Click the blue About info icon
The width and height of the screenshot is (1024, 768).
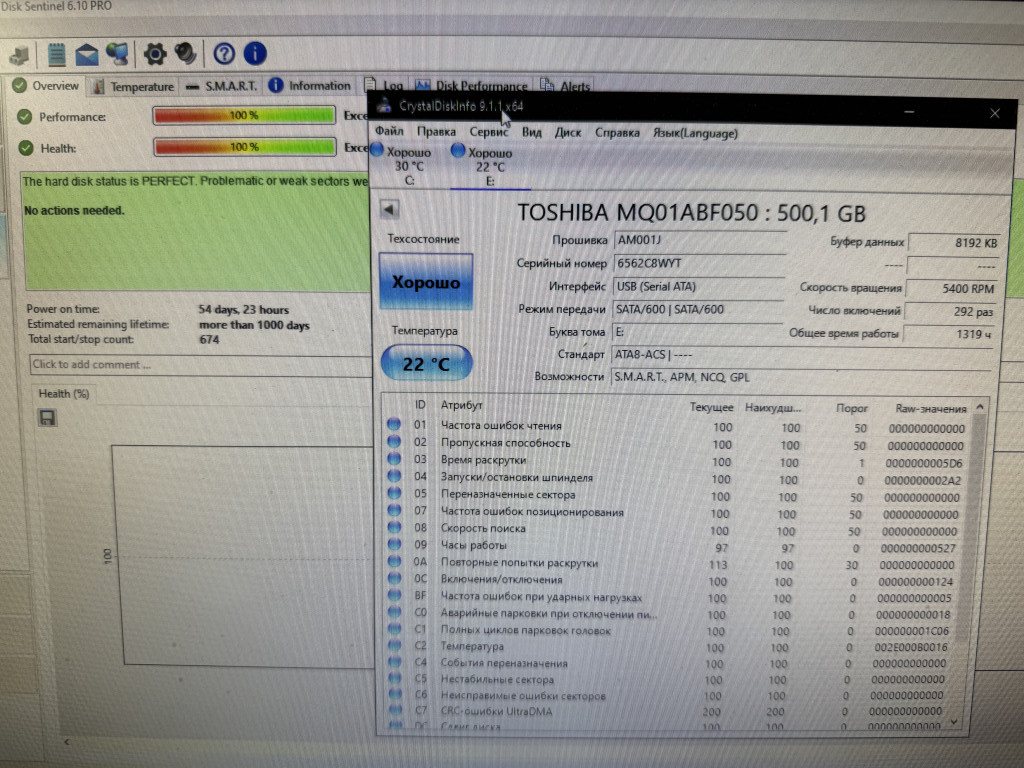tap(255, 53)
